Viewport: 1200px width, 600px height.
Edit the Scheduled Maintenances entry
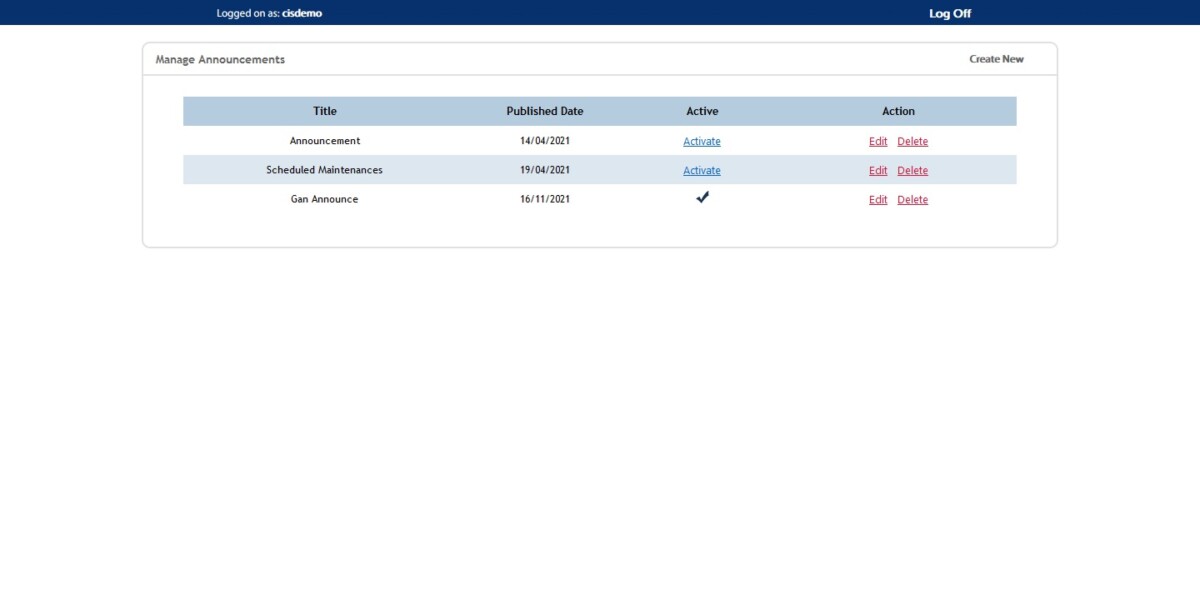click(878, 170)
